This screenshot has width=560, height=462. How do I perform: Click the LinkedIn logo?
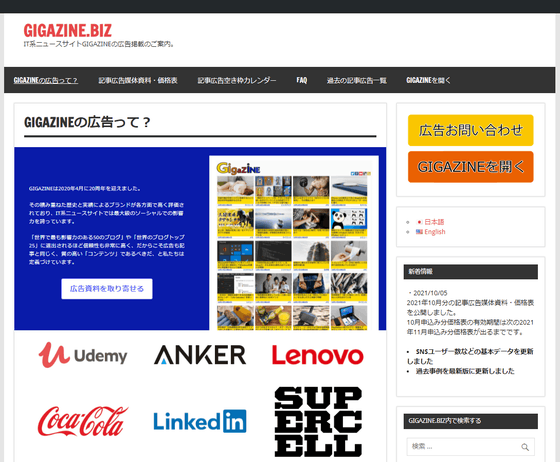(x=200, y=421)
